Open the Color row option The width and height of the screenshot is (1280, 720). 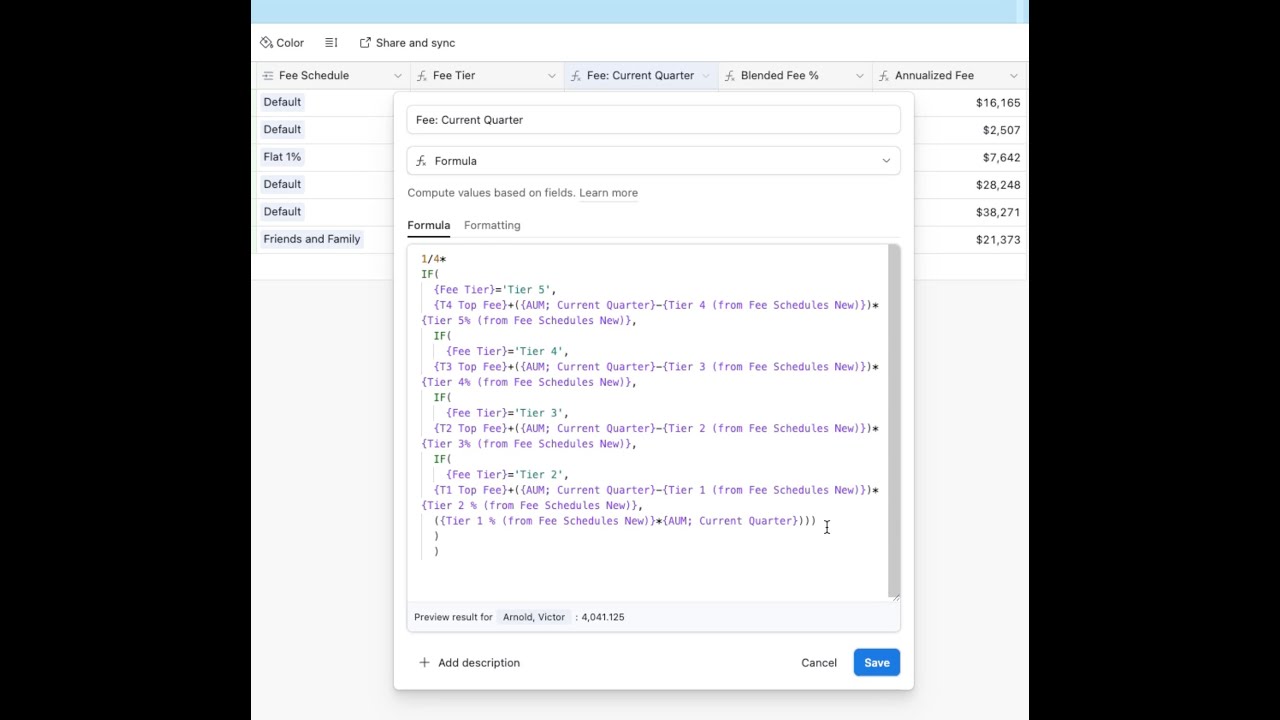282,43
